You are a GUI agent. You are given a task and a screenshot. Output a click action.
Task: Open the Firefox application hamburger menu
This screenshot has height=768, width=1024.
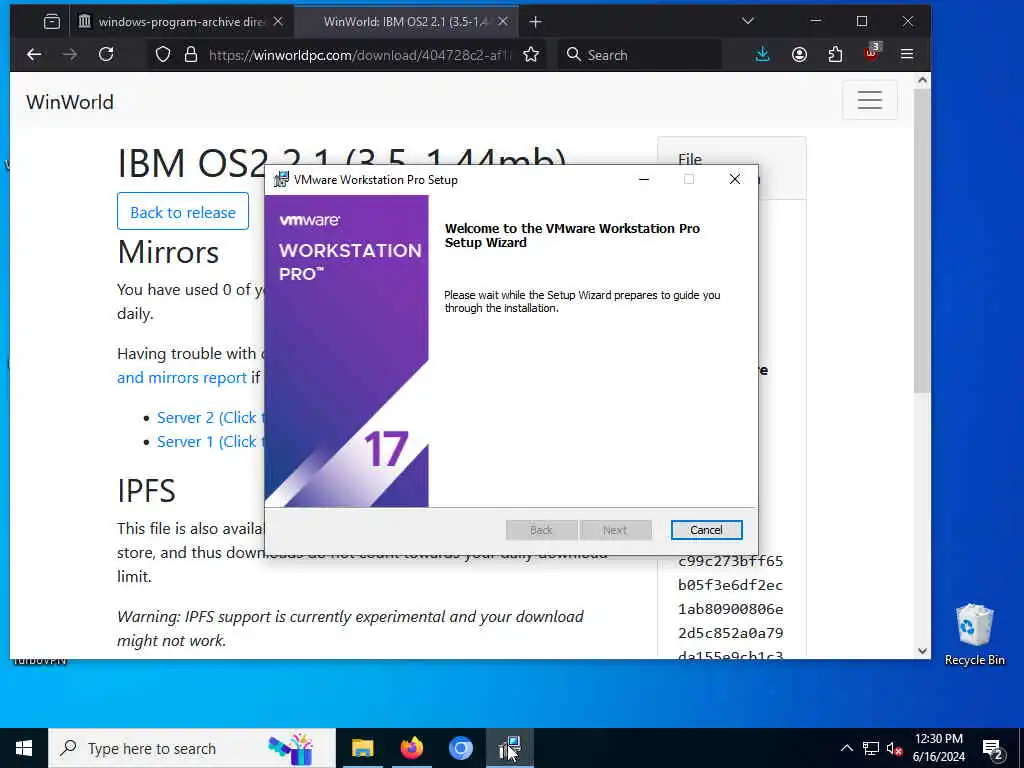pyautogui.click(x=907, y=55)
